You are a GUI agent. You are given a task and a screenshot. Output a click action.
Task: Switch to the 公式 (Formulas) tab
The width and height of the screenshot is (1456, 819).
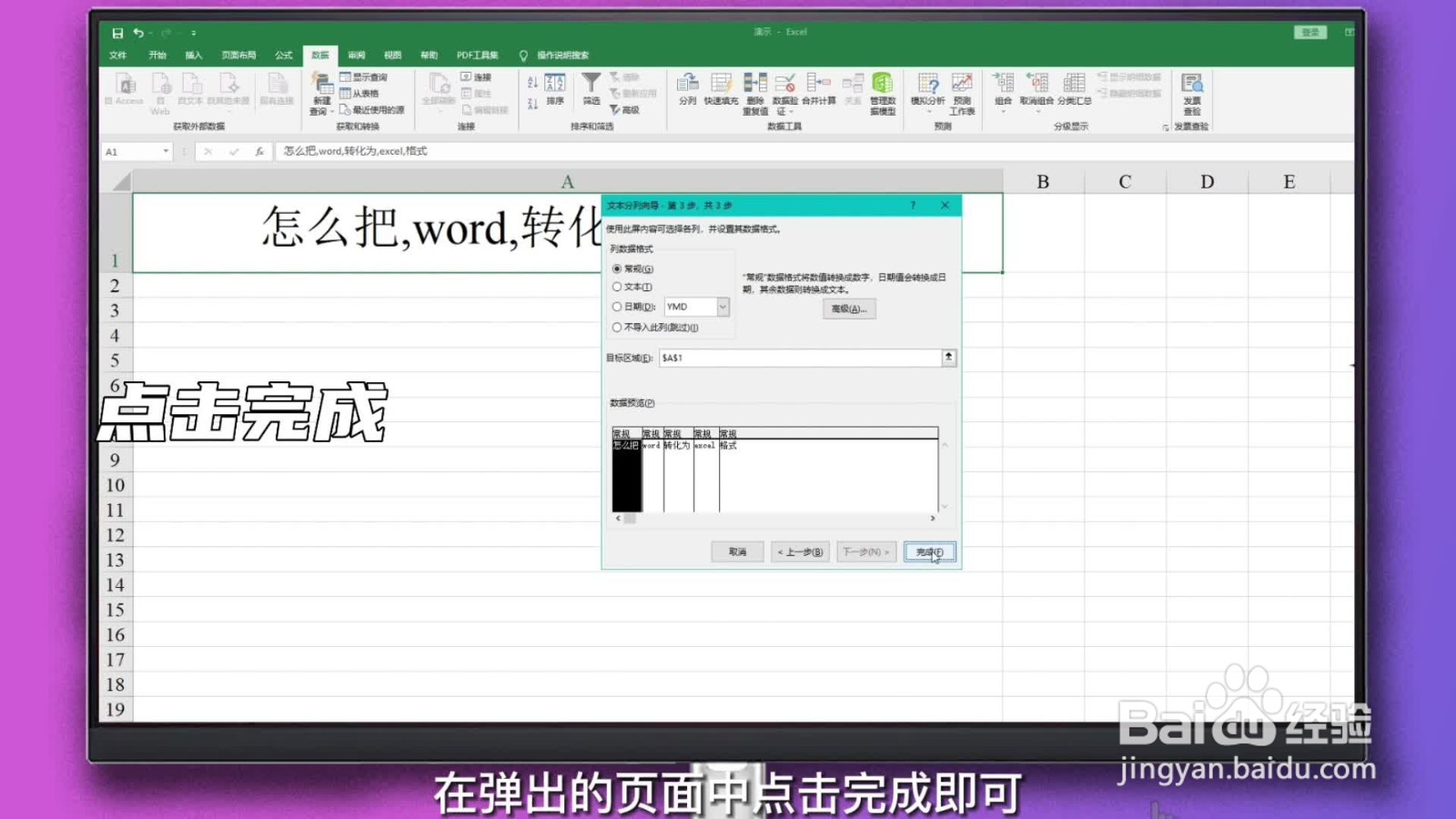coord(284,56)
